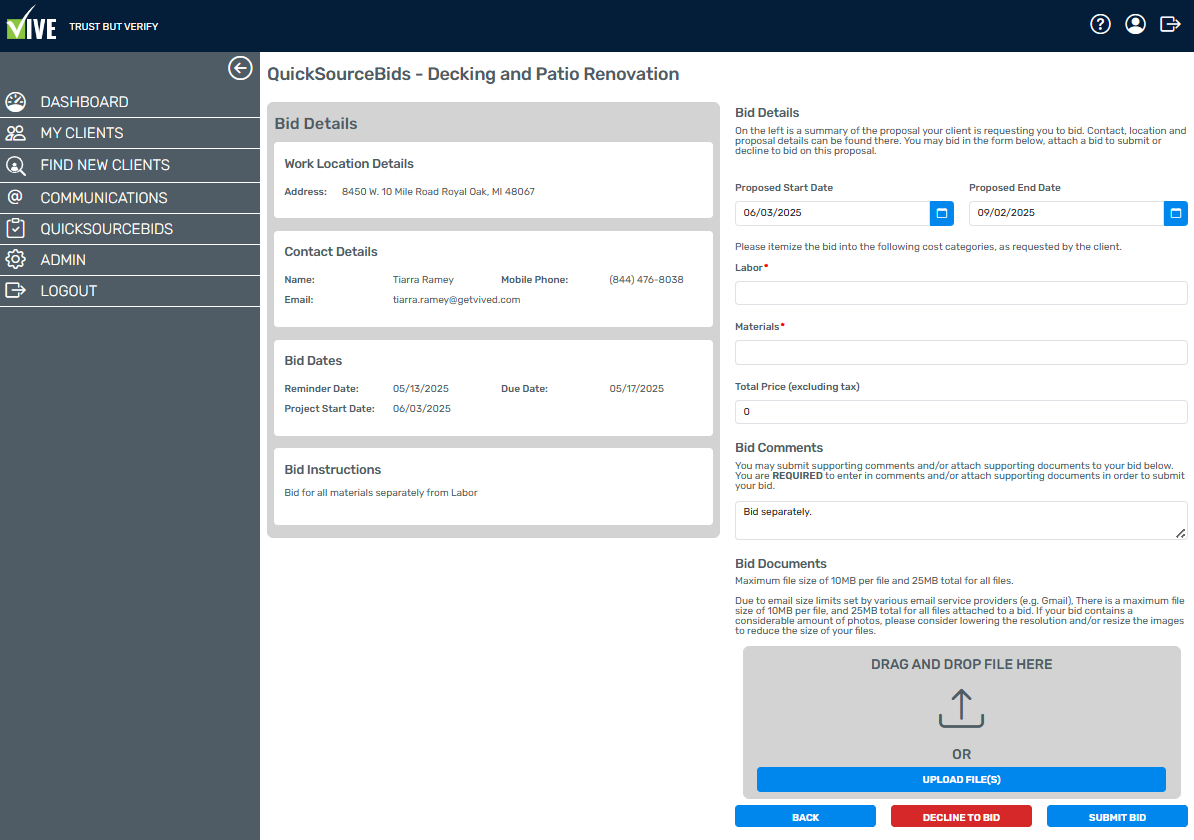The width and height of the screenshot is (1194, 840).
Task: Click the Work Location Details heading
Action: click(349, 164)
